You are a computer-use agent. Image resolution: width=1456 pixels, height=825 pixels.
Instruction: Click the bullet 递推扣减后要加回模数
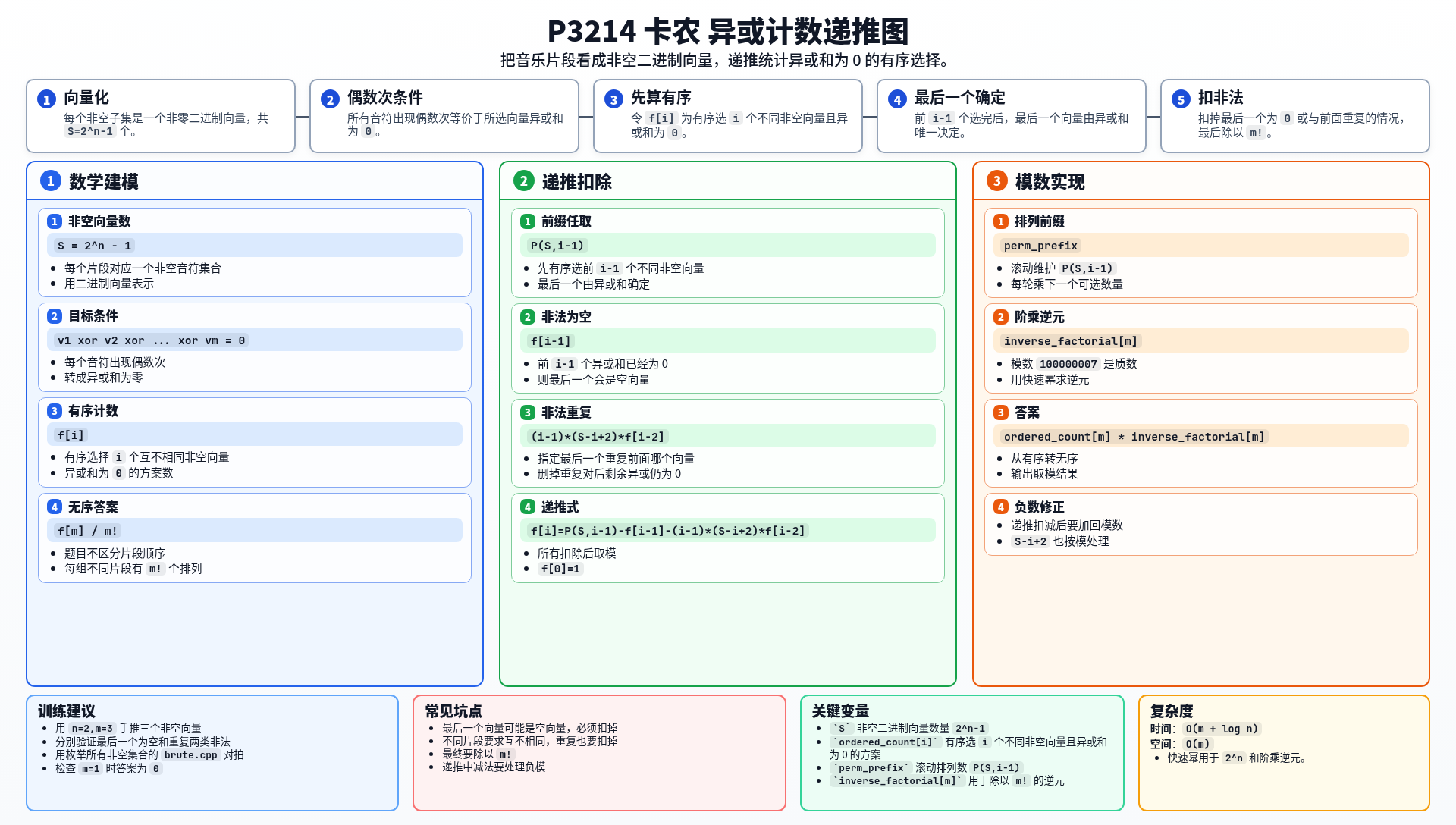click(1067, 525)
